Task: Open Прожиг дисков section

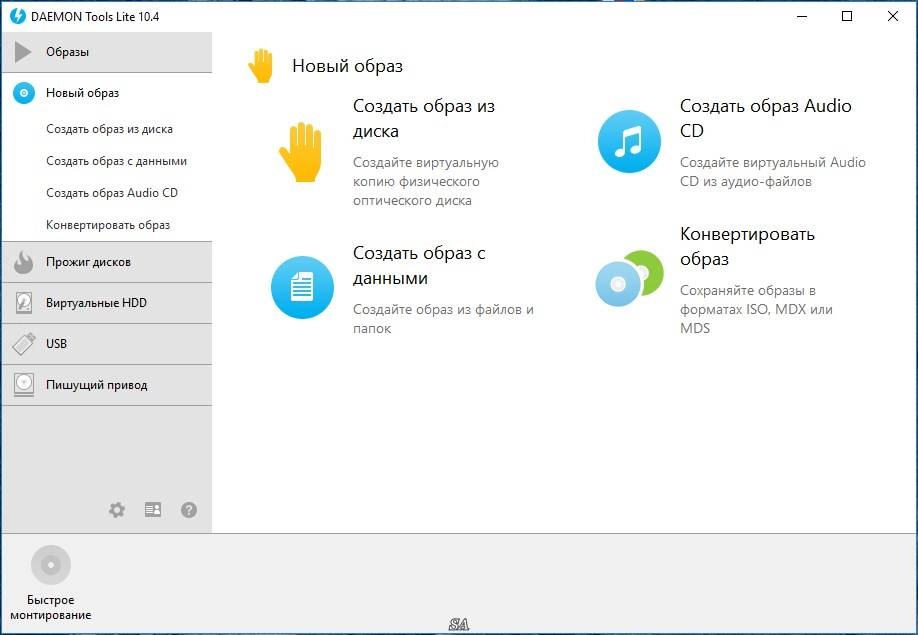Action: [x=107, y=262]
